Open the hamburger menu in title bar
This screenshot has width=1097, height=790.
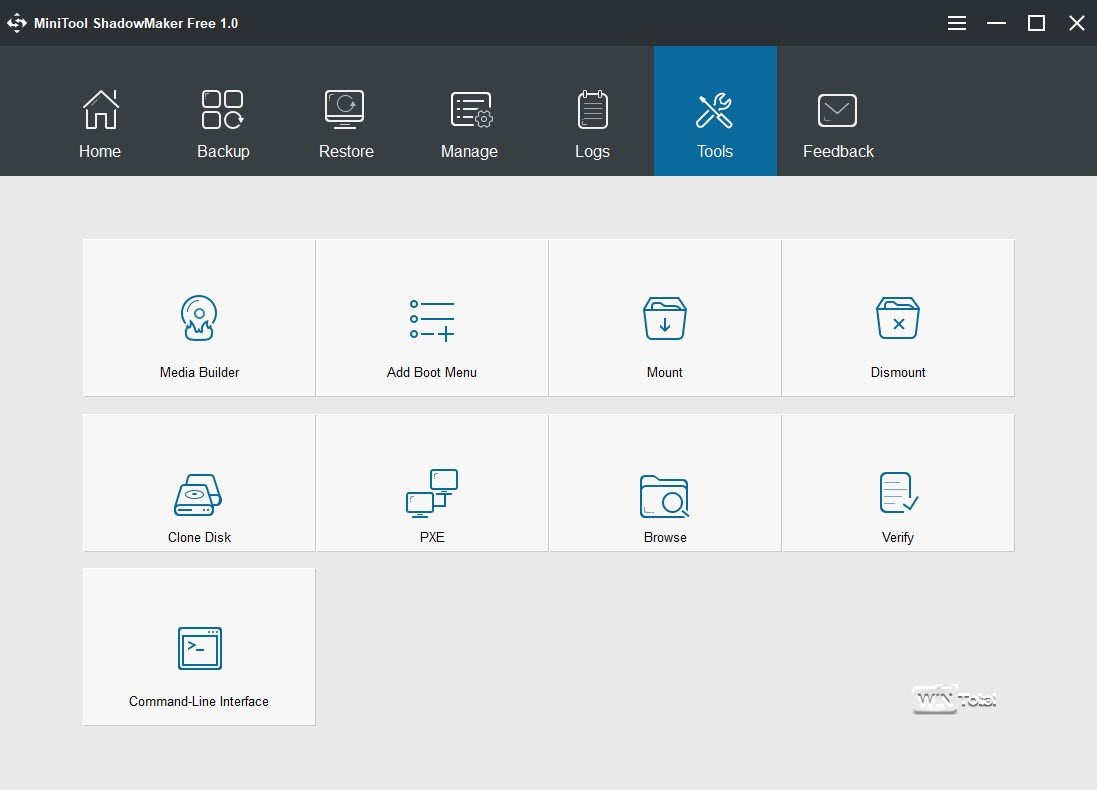957,23
